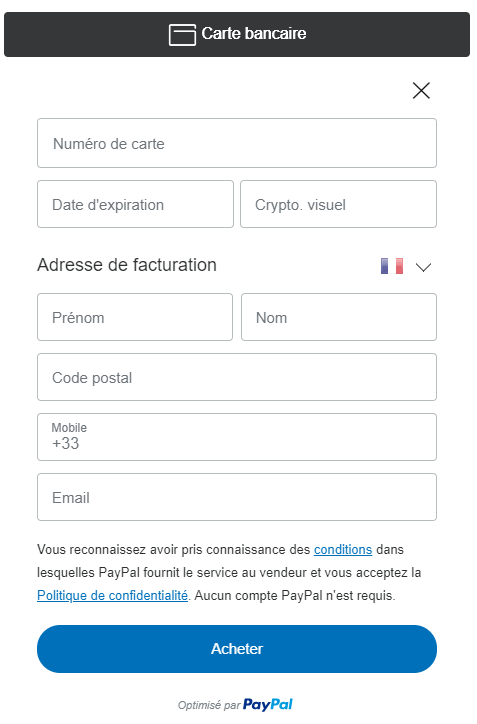Close the card form with X
The width and height of the screenshot is (477, 724).
point(421,90)
